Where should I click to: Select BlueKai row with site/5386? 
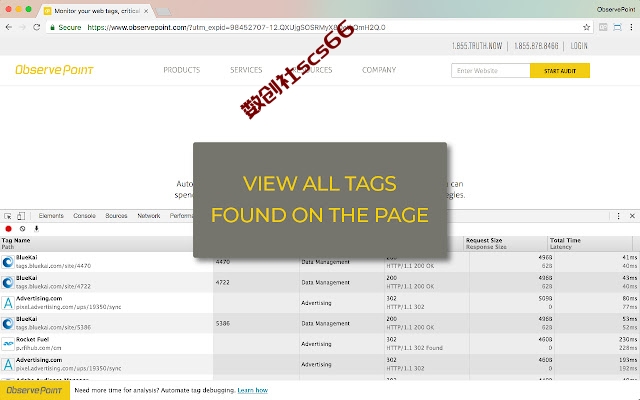[320, 323]
